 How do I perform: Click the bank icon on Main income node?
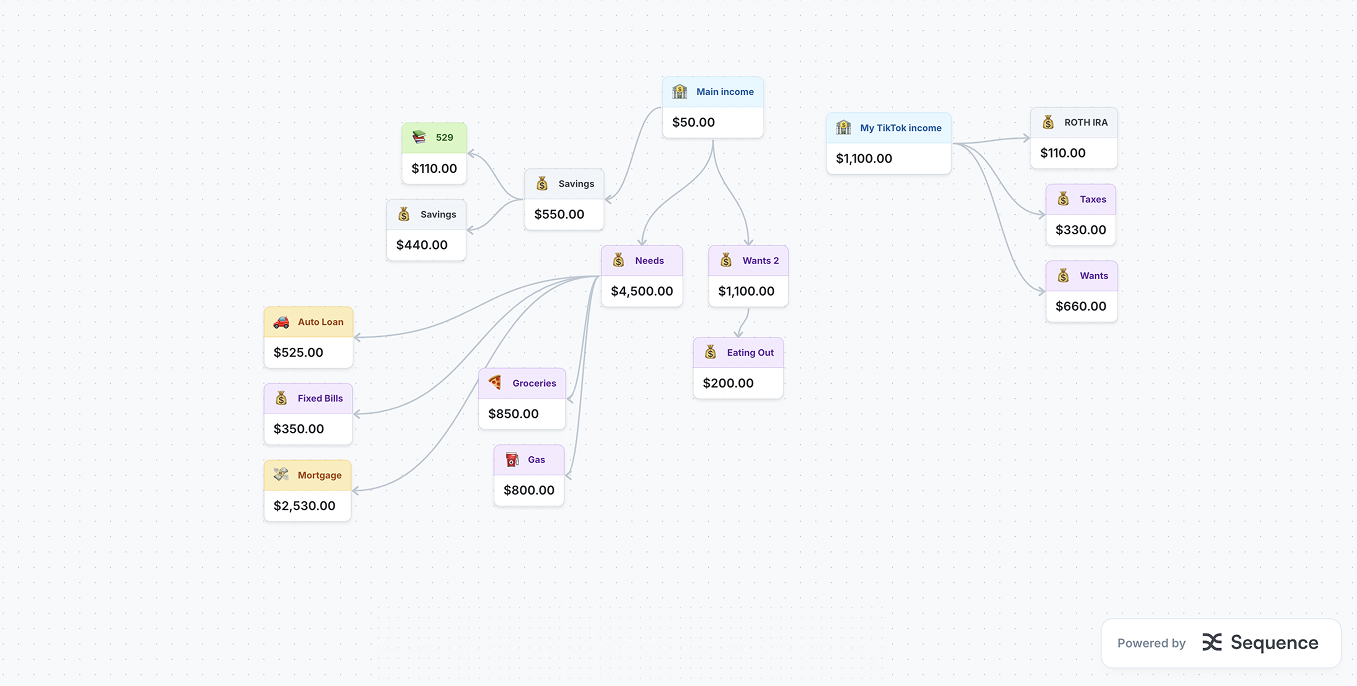680,92
